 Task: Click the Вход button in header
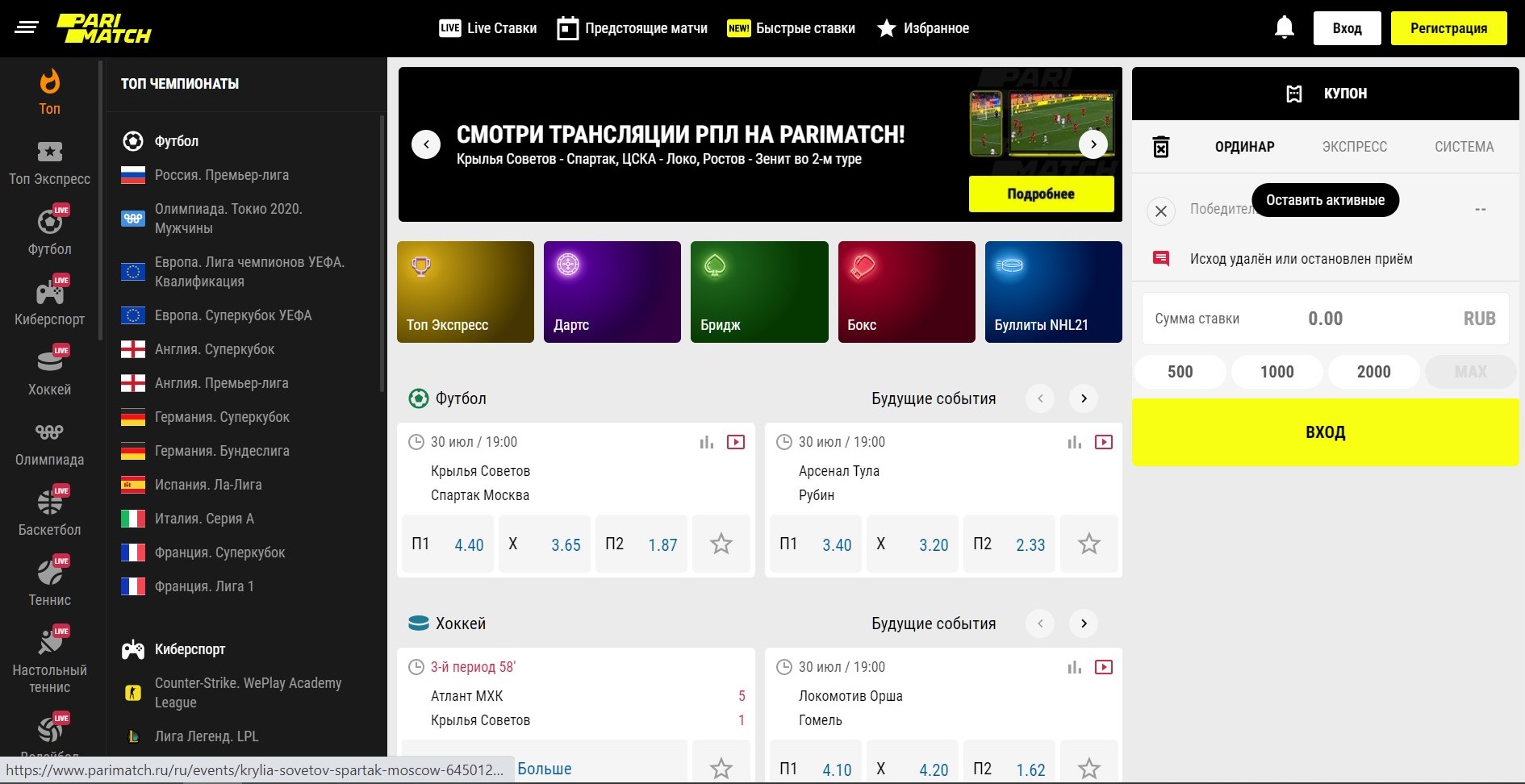[x=1347, y=28]
